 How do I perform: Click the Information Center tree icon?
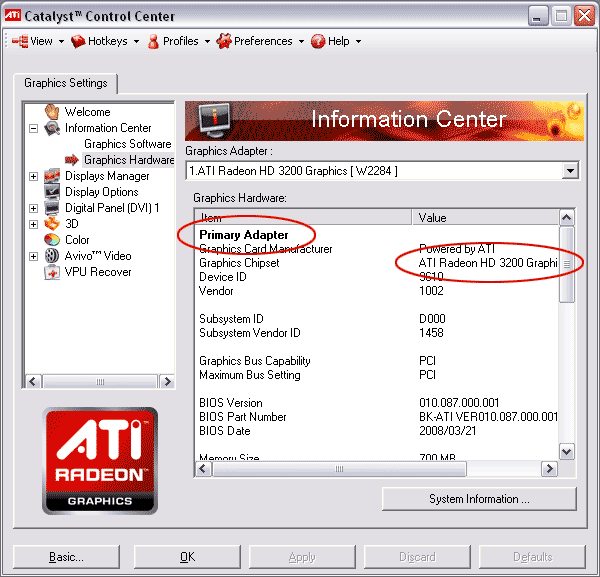pyautogui.click(x=52, y=128)
